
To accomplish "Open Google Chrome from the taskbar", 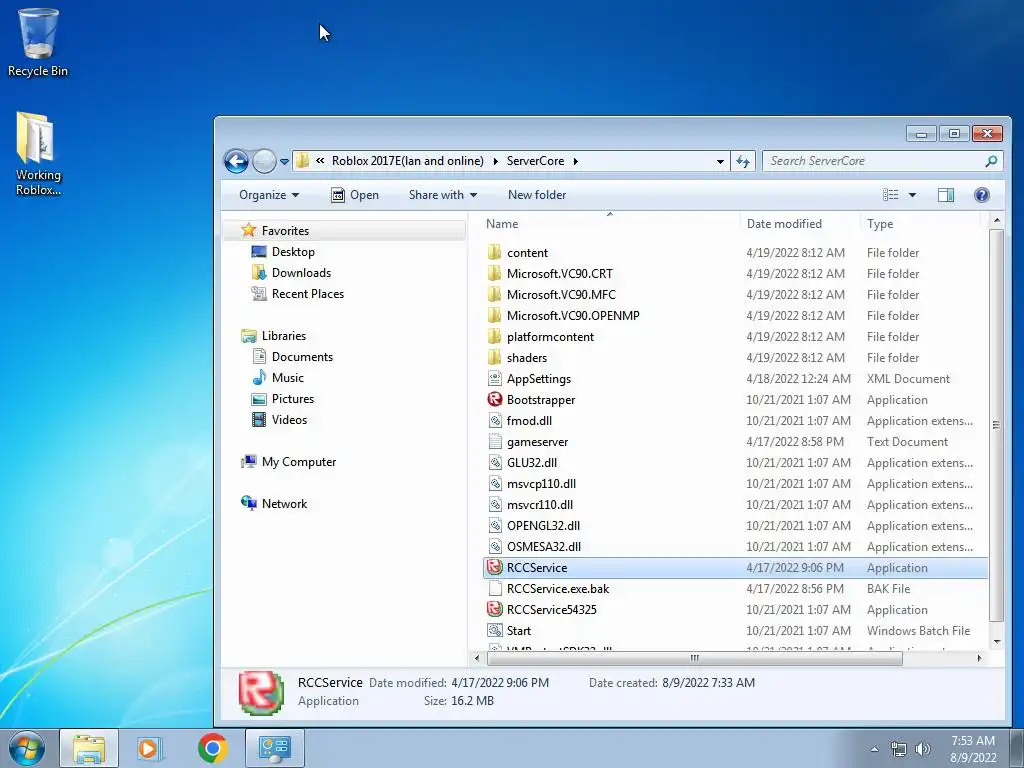I will tap(213, 748).
